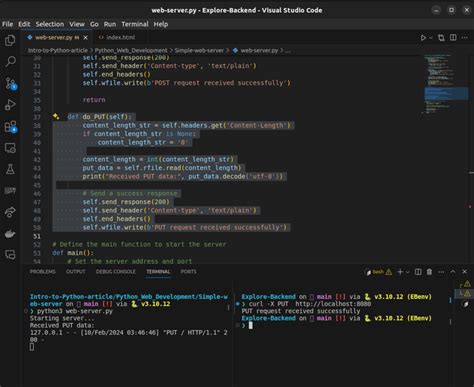Image resolution: width=474 pixels, height=387 pixels.
Task: Click the Live Share arrow icon in activity bar
Action: (10, 212)
